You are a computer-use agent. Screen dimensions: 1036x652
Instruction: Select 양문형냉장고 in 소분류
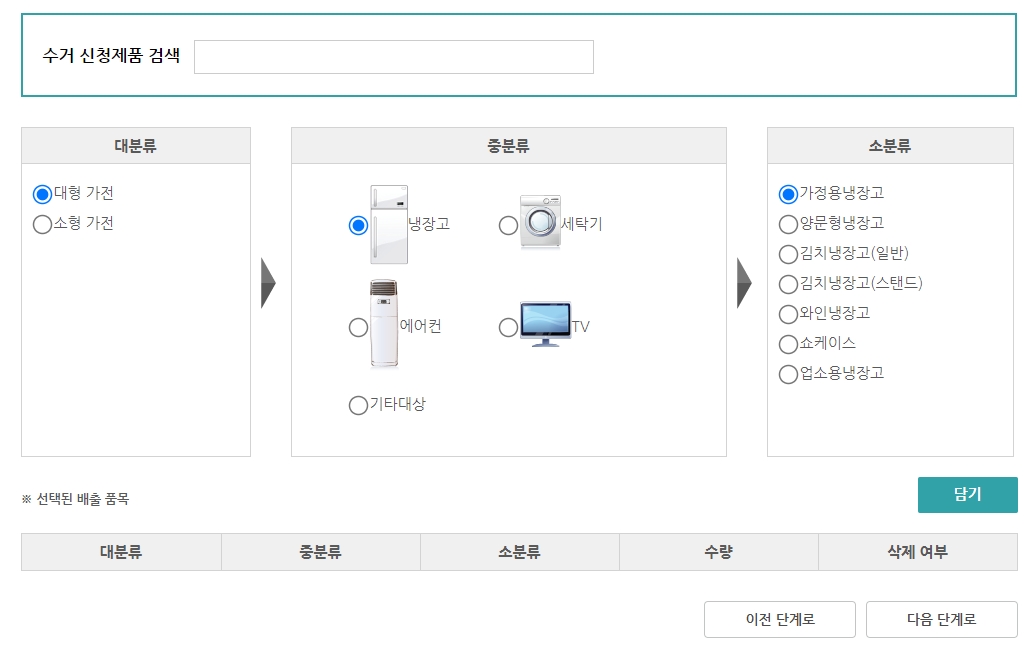coord(787,224)
